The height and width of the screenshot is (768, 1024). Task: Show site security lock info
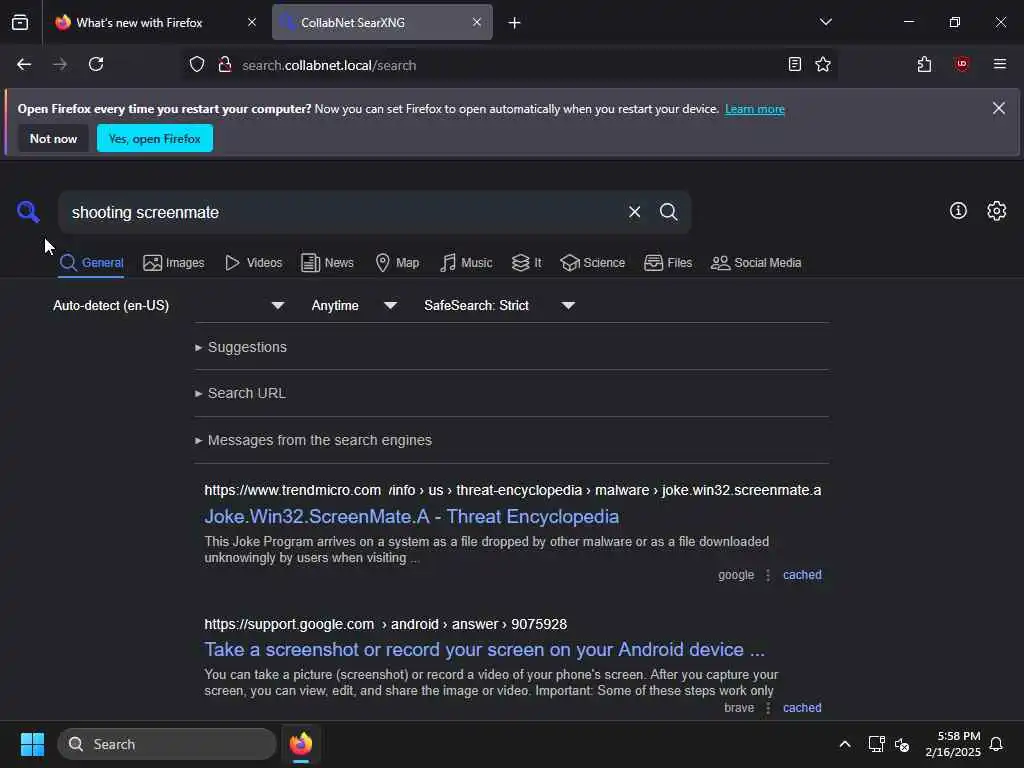(225, 65)
